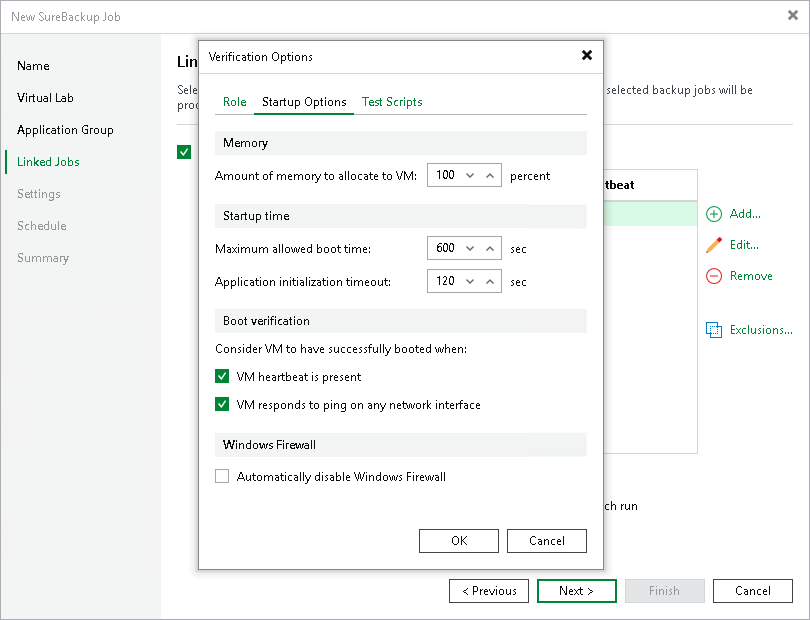Toggle VM heartbeat is present checkbox
The width and height of the screenshot is (810, 620).
222,376
